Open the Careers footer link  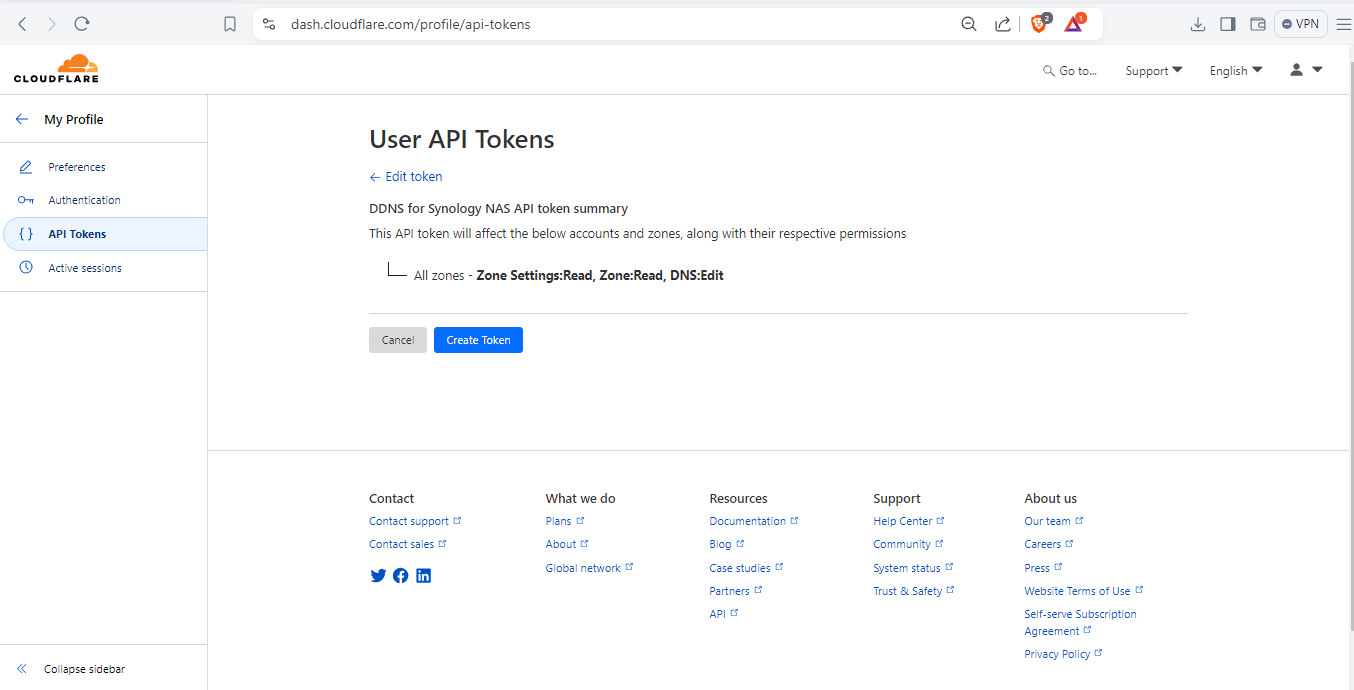pyautogui.click(x=1049, y=544)
